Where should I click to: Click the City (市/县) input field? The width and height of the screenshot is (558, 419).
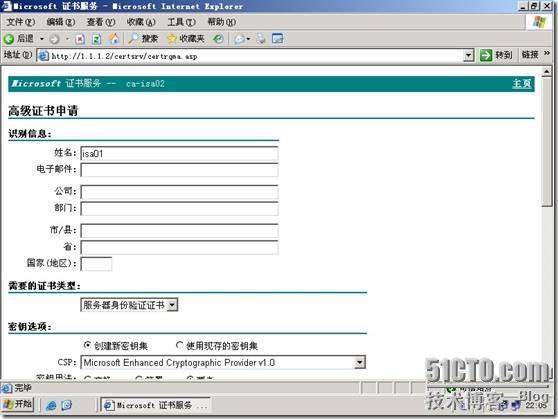pos(179,231)
